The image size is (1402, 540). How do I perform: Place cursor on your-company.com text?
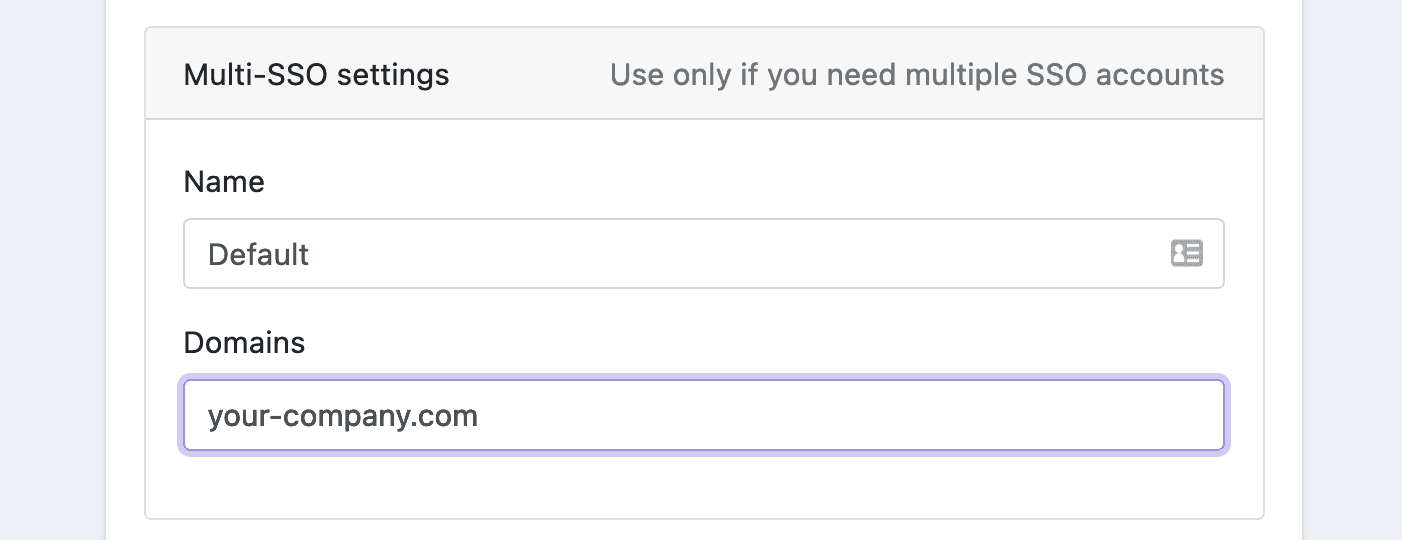point(342,415)
